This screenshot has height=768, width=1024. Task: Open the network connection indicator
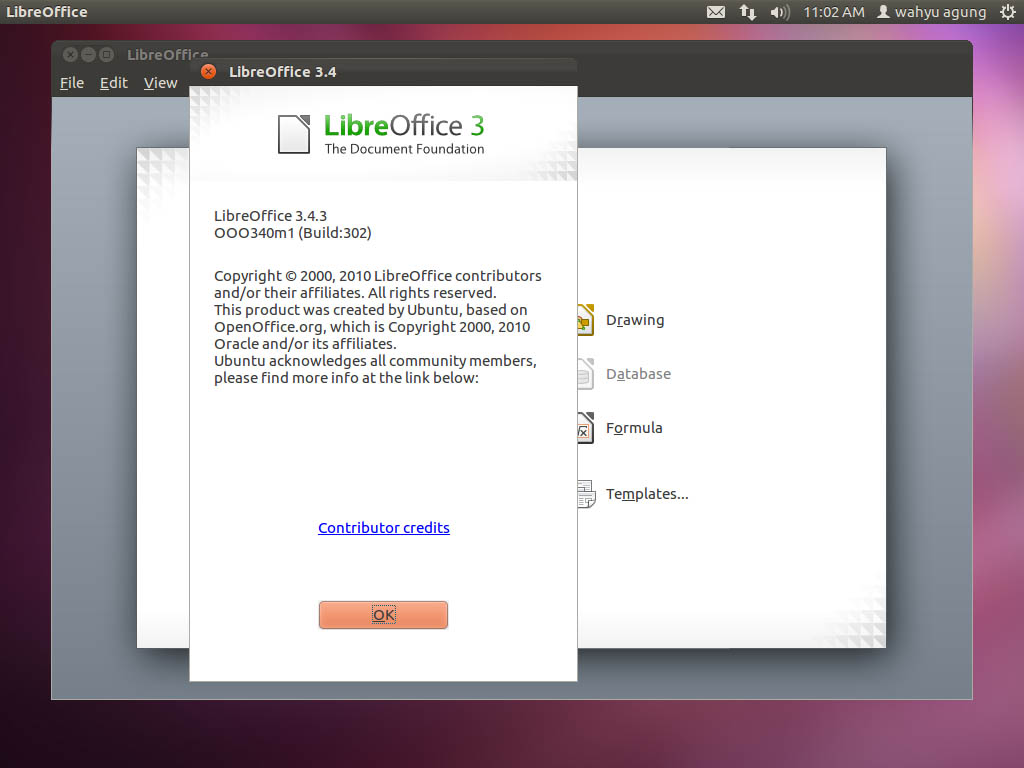(x=748, y=12)
